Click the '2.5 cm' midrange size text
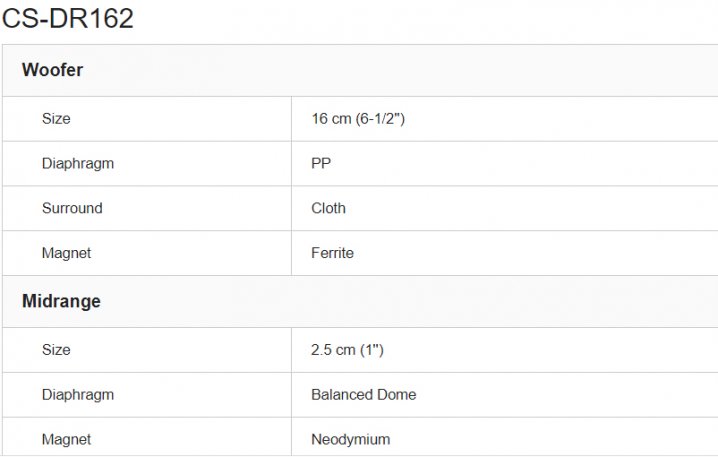The image size is (718, 457). tap(333, 350)
